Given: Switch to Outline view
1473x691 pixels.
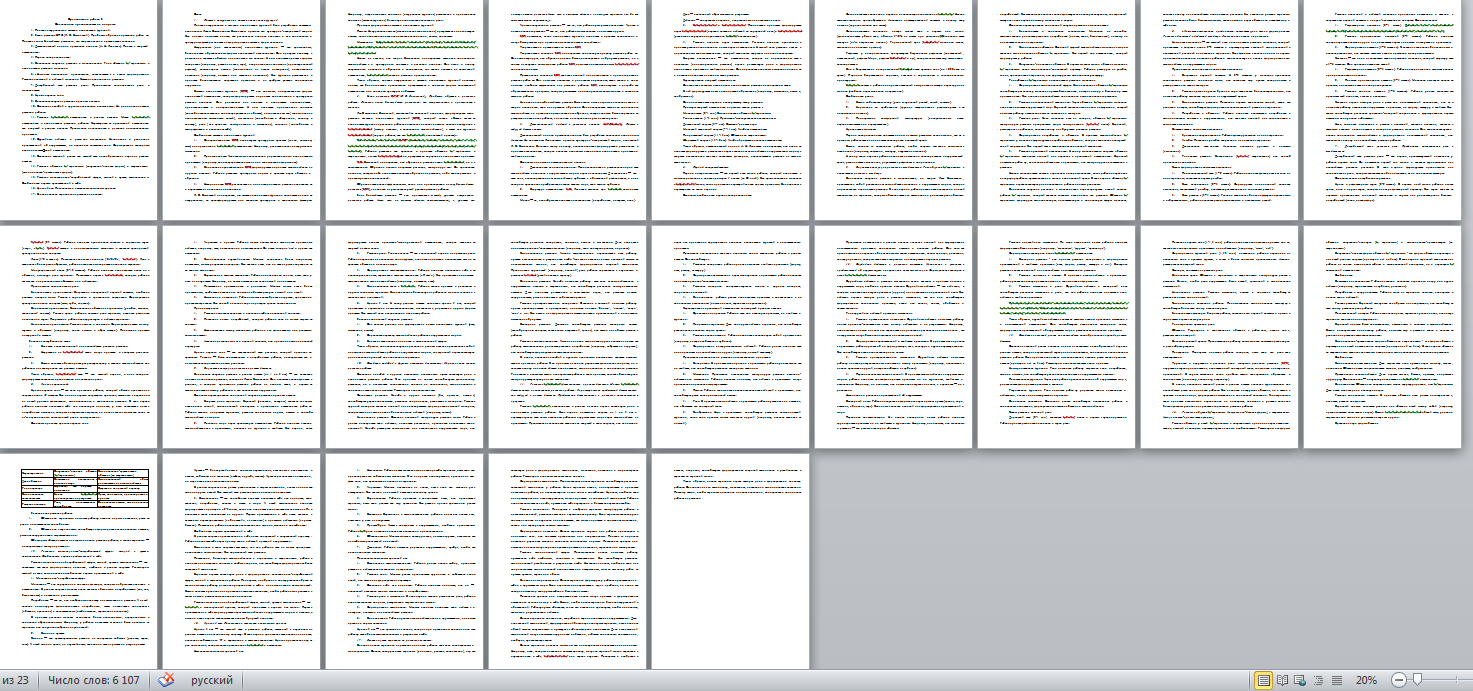Looking at the screenshot, I should pos(1319,680).
